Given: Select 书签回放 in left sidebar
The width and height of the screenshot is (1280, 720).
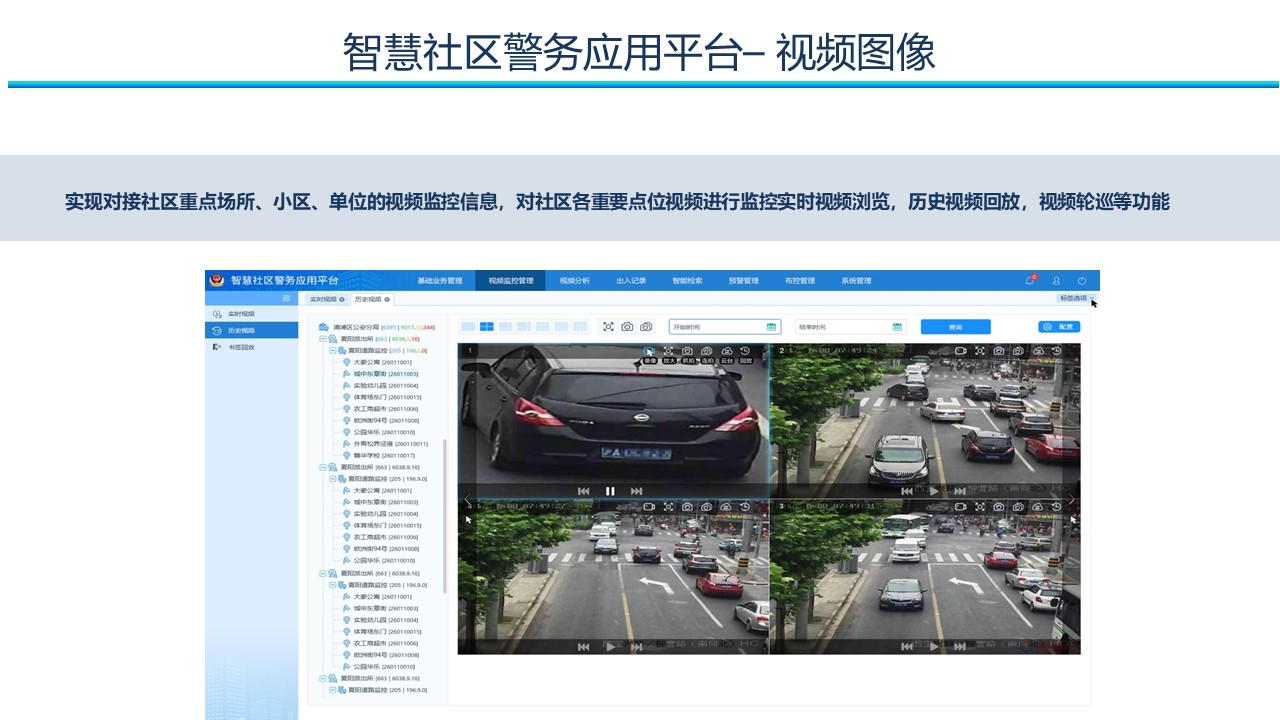Looking at the screenshot, I should [251, 347].
